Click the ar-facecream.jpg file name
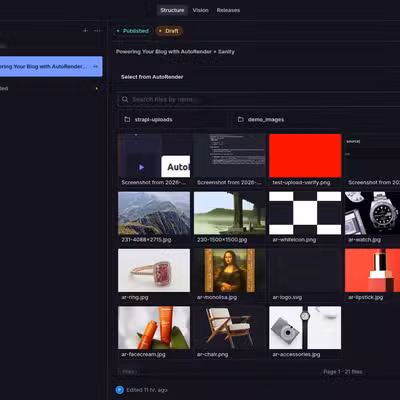This screenshot has height=400, width=400. coord(143,354)
